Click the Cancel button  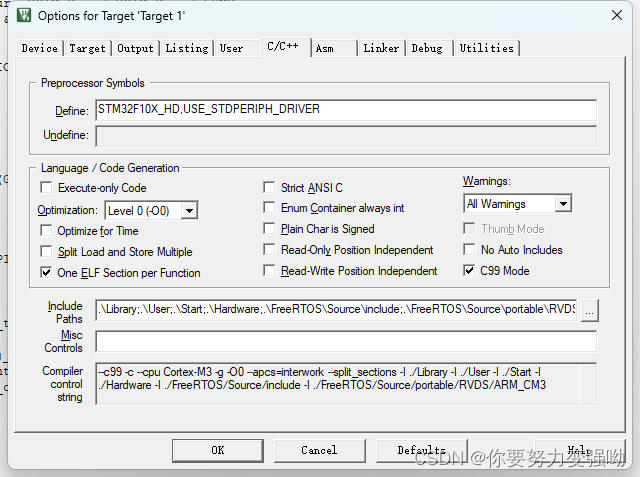point(319,450)
